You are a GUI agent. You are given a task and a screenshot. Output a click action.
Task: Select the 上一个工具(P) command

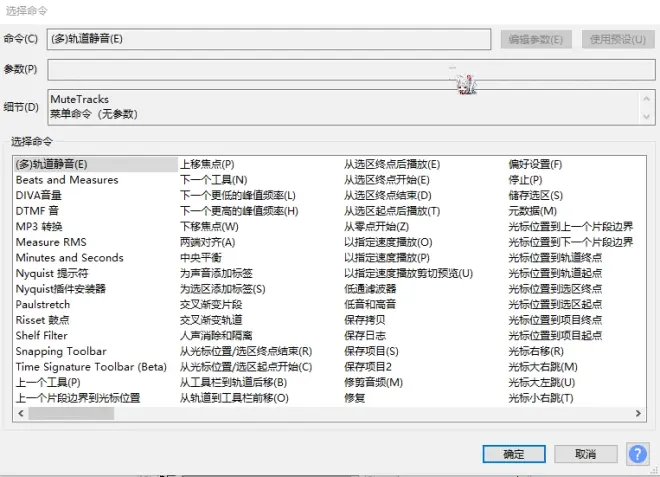click(x=48, y=382)
